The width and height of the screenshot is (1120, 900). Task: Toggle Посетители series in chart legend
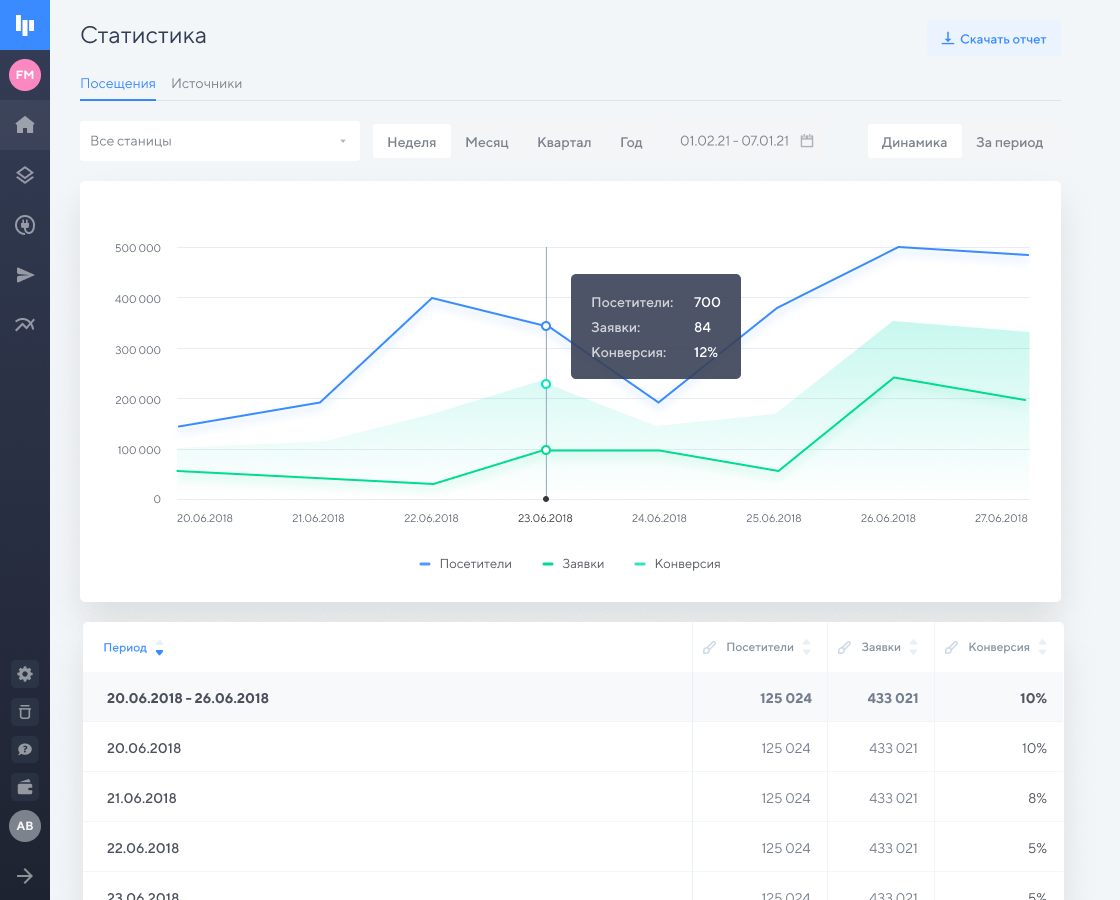tap(466, 564)
